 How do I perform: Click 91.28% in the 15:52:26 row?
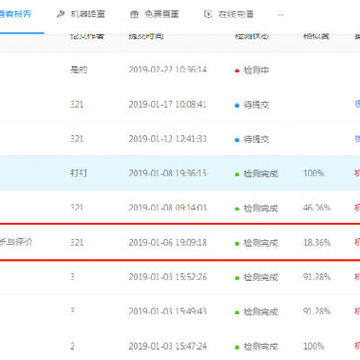coord(317,277)
